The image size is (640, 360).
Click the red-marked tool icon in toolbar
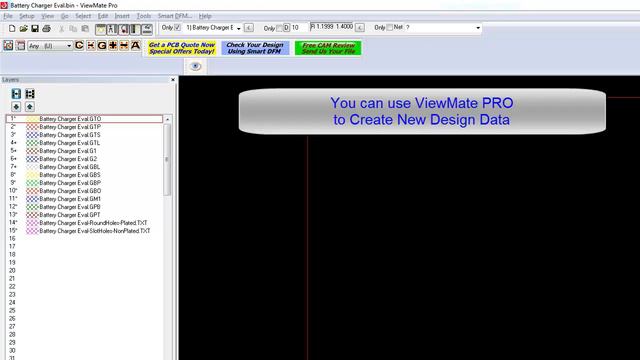(x=123, y=29)
